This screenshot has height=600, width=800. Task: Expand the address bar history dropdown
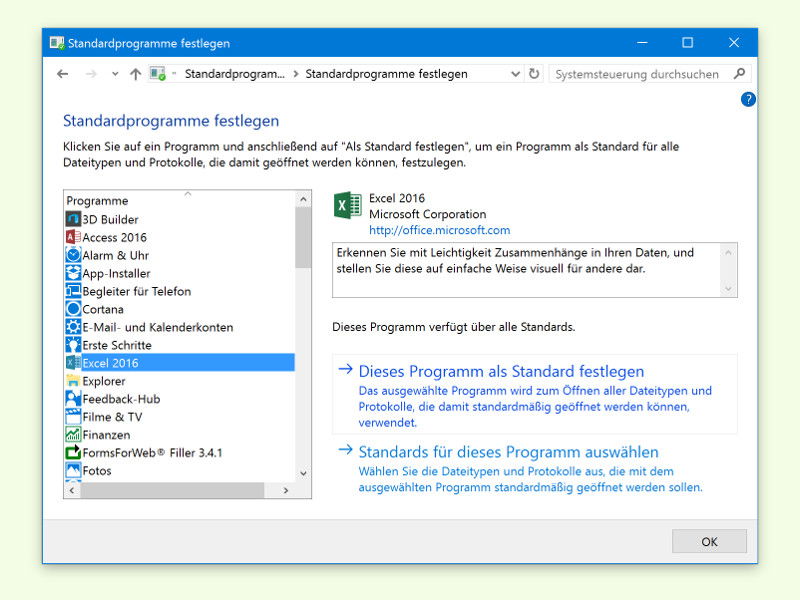pos(515,74)
